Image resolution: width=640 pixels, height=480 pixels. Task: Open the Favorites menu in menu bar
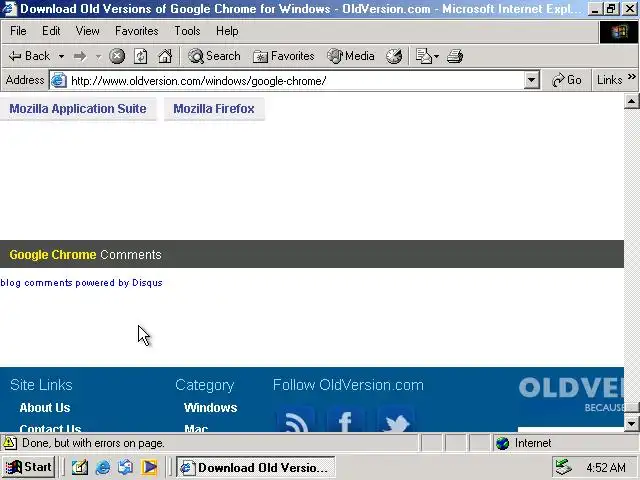[136, 31]
